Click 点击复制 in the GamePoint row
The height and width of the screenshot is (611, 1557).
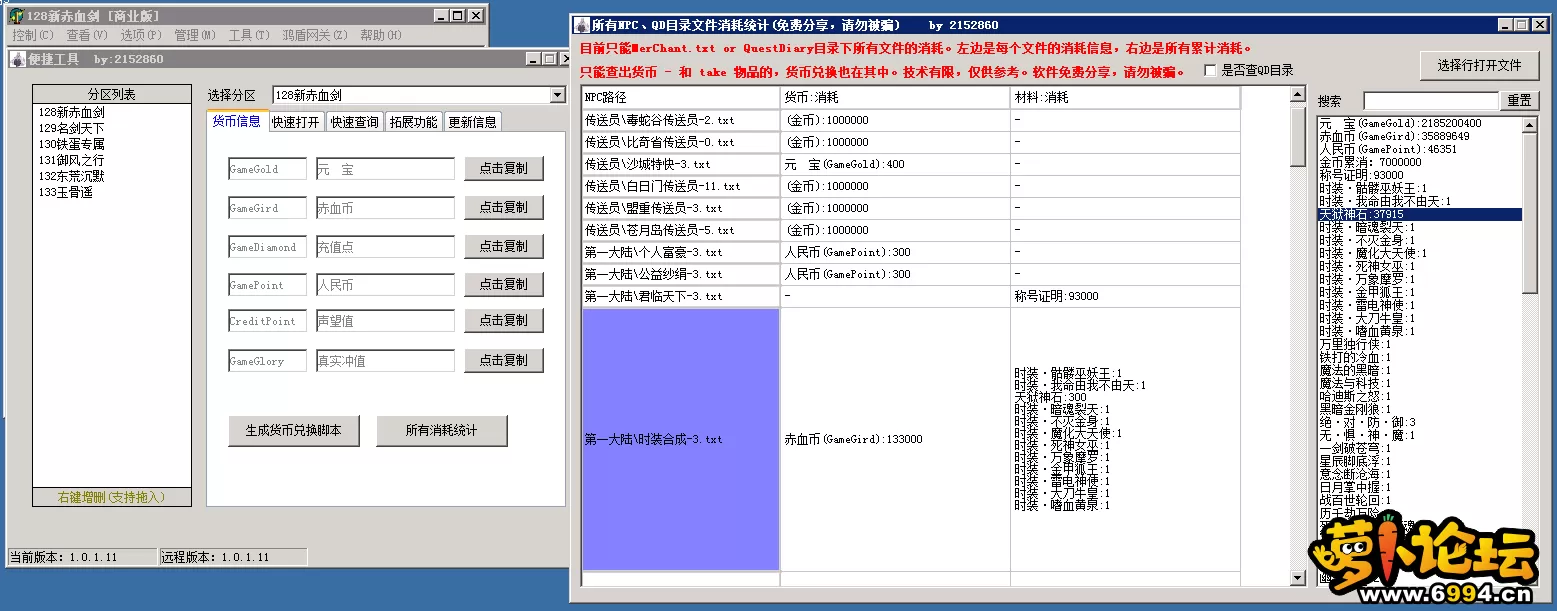tap(504, 284)
